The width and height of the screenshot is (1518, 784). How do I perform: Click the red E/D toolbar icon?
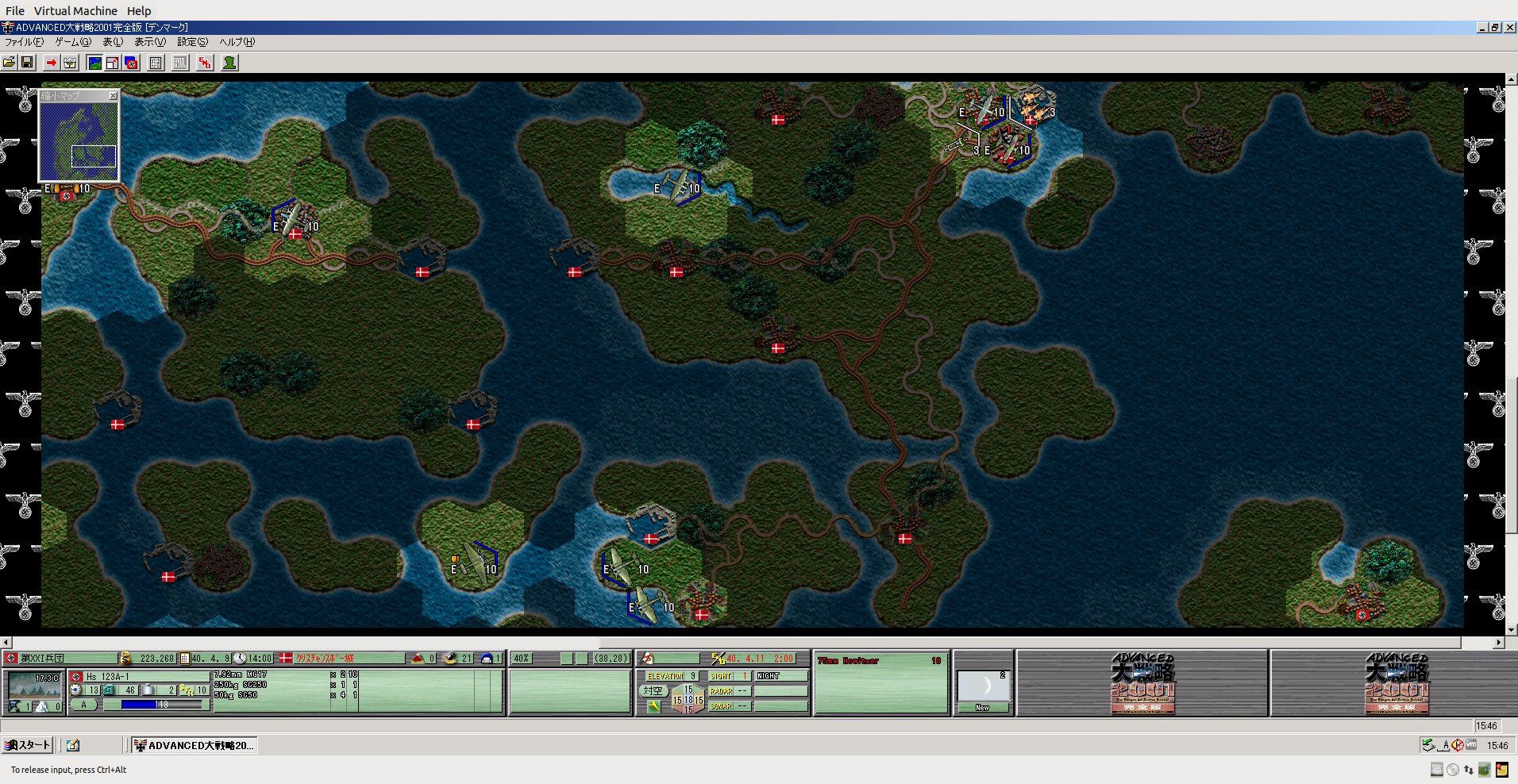tap(205, 63)
